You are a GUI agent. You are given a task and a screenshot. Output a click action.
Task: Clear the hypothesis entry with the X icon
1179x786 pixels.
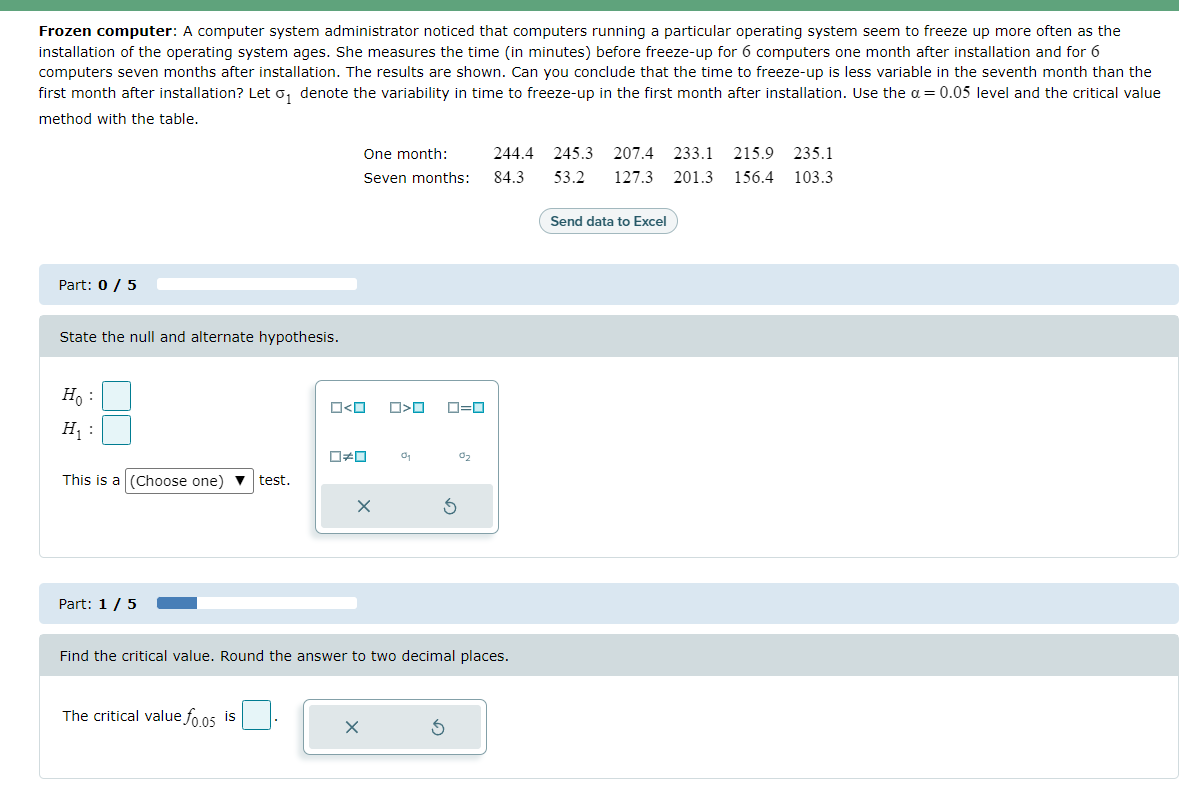[x=364, y=506]
